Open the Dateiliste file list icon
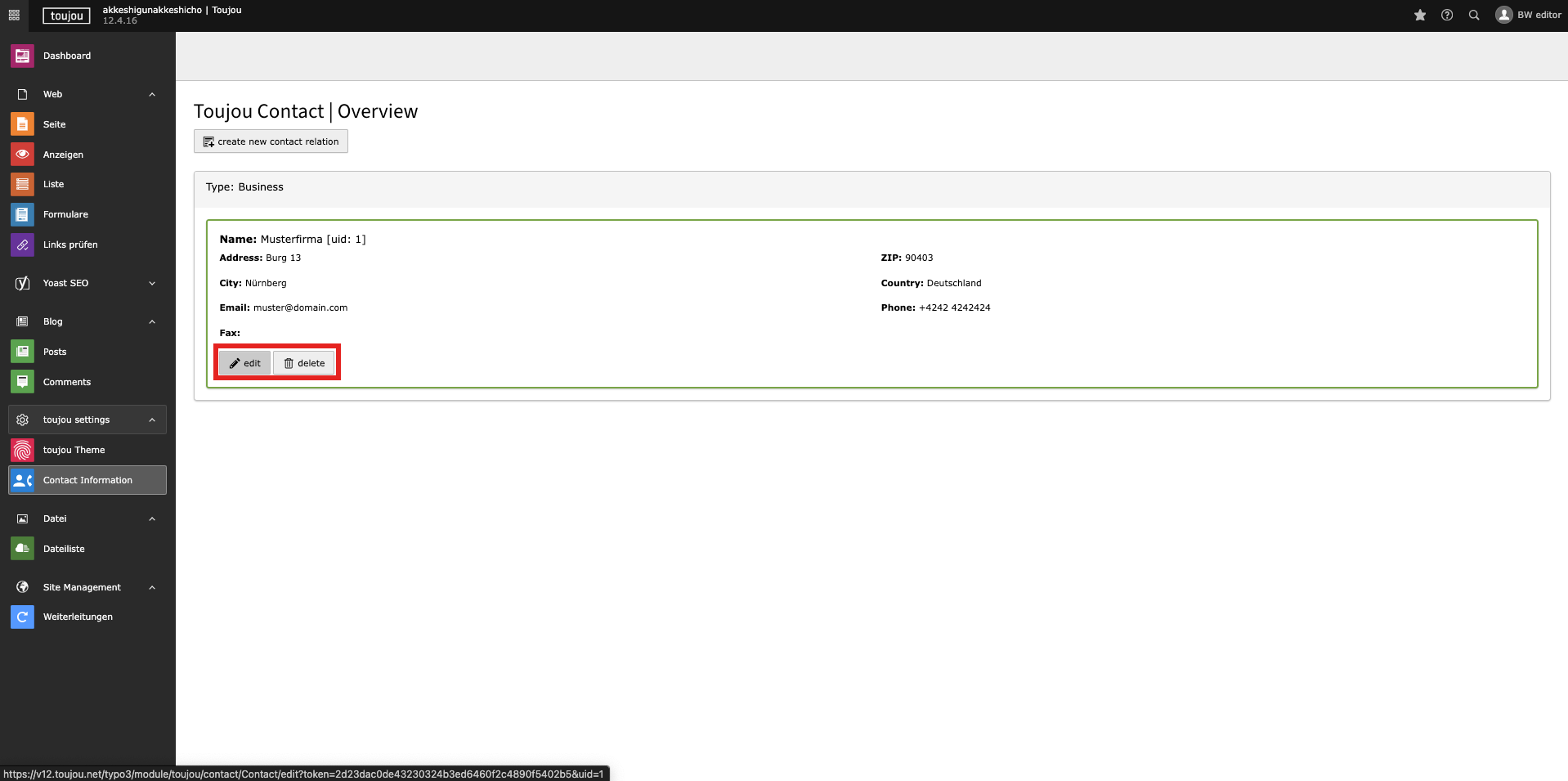This screenshot has height=781, width=1568. pos(22,549)
